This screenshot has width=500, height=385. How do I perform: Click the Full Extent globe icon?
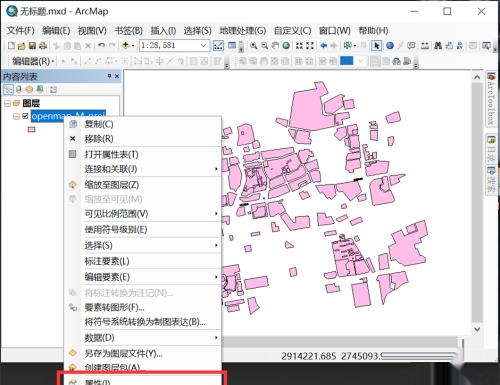[x=286, y=46]
